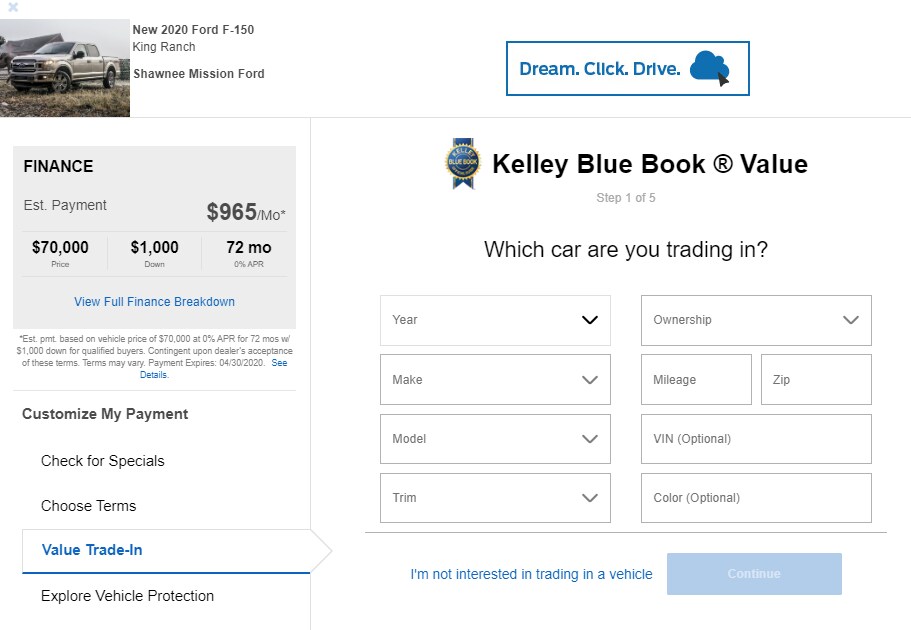Click the $1,000 down value
The height and width of the screenshot is (630, 911).
(x=155, y=248)
